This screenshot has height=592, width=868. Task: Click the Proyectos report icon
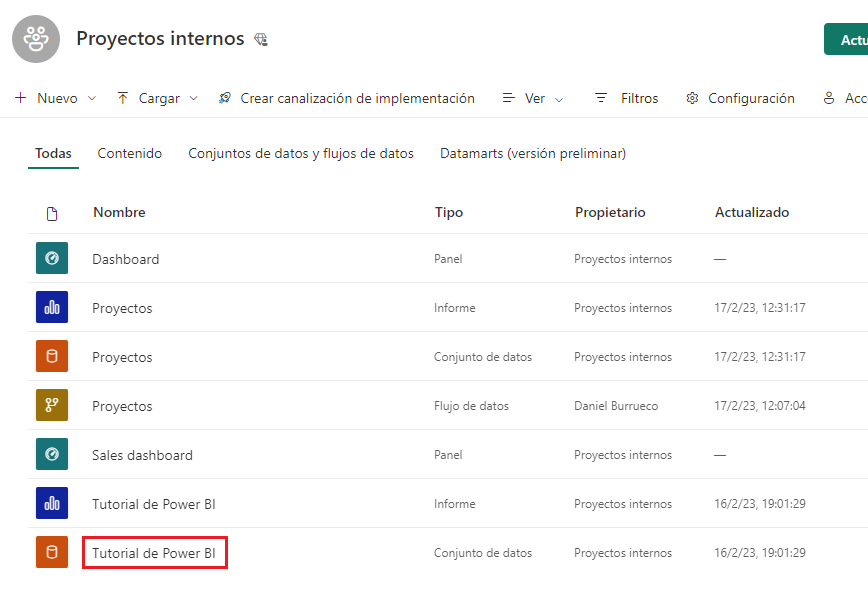pos(52,307)
